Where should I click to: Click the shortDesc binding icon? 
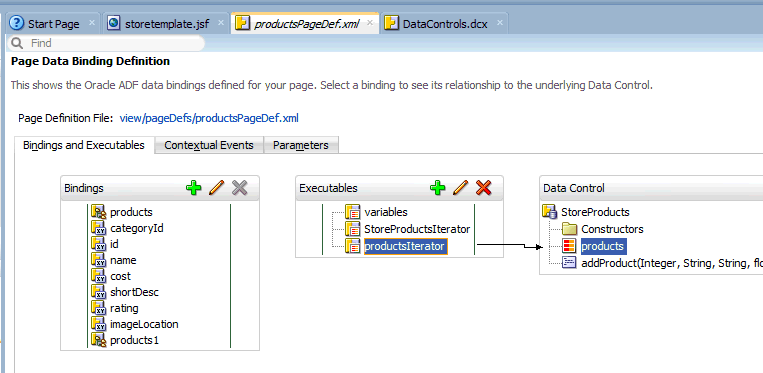click(99, 292)
